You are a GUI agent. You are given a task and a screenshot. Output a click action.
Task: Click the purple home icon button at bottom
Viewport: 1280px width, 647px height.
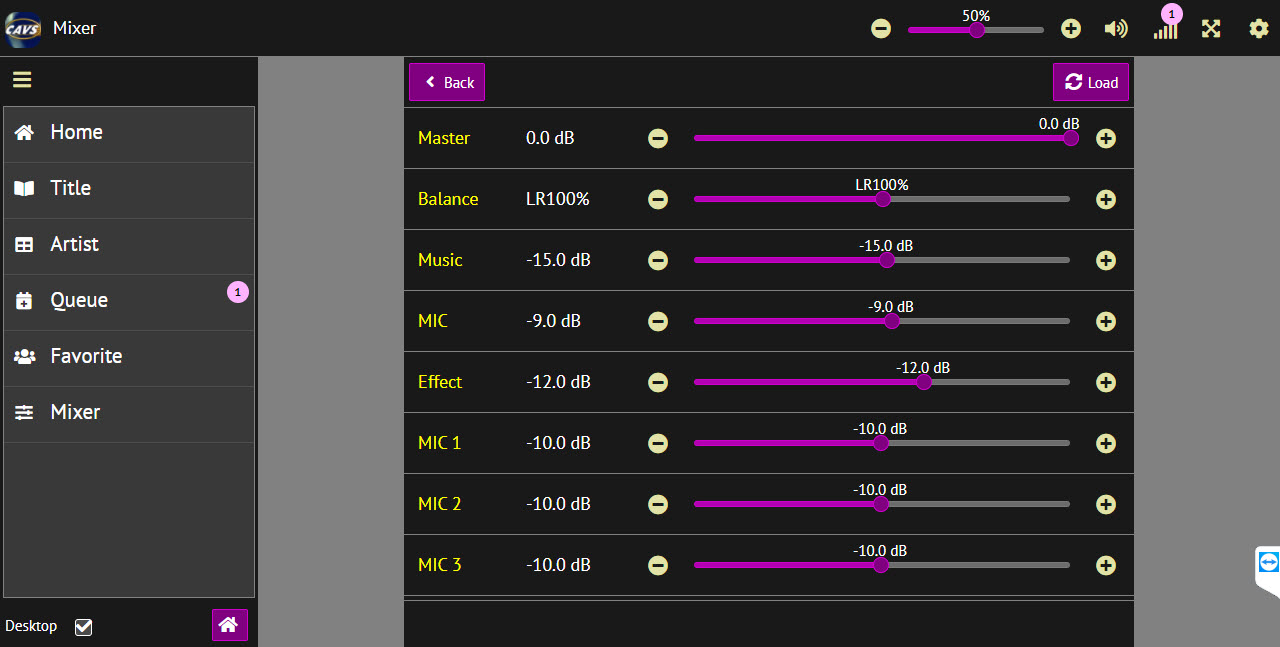coord(229,625)
